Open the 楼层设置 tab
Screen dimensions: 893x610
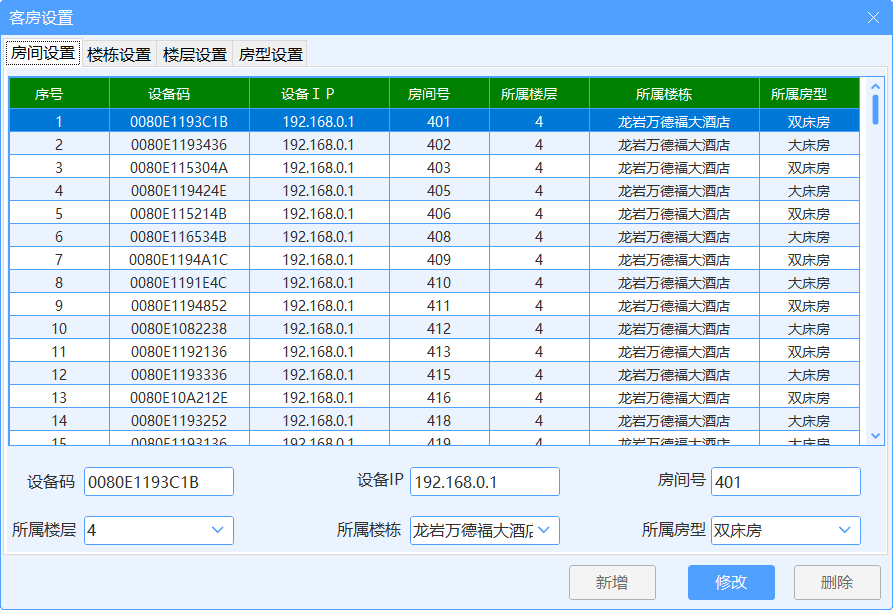click(x=195, y=54)
